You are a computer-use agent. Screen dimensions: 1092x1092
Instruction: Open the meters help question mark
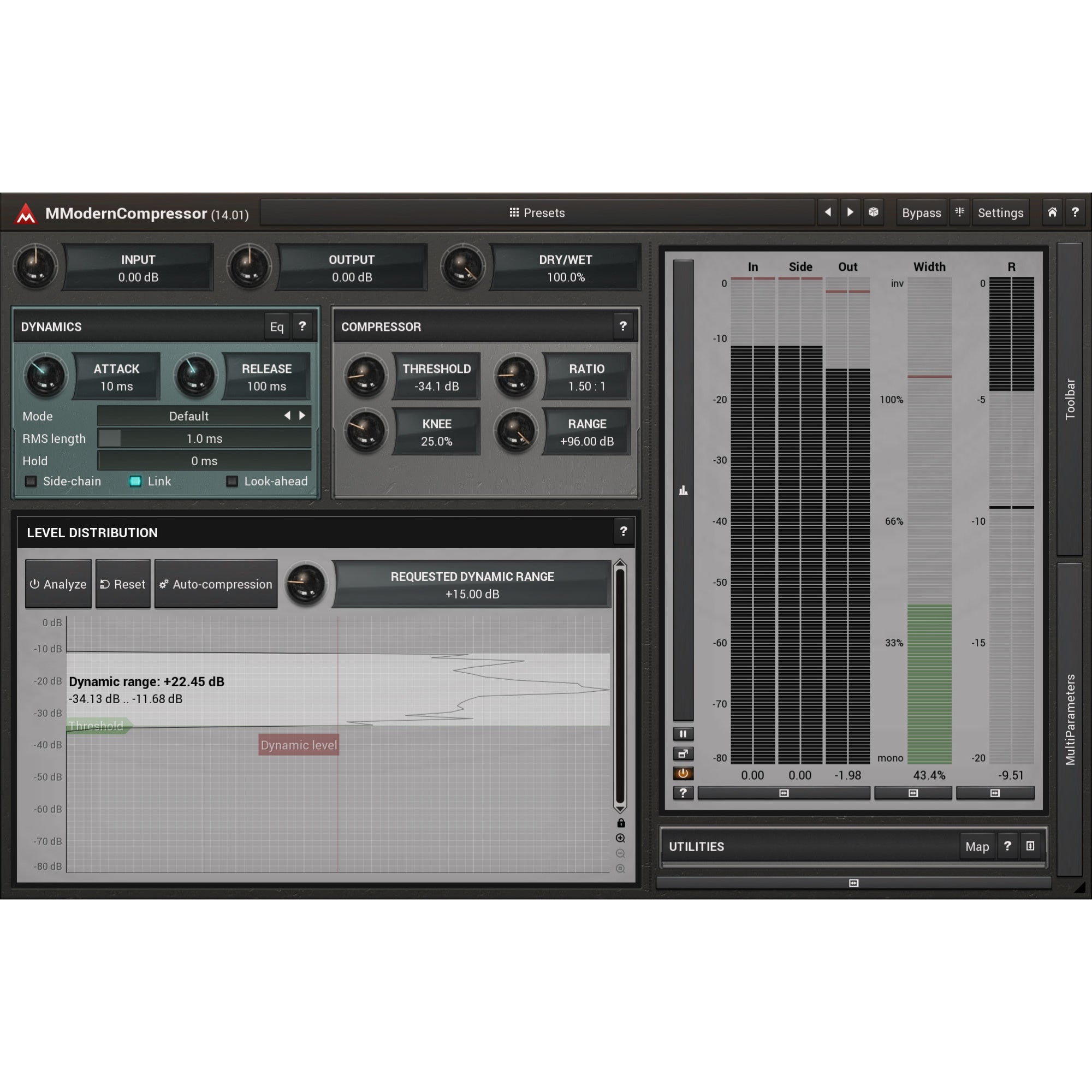683,792
